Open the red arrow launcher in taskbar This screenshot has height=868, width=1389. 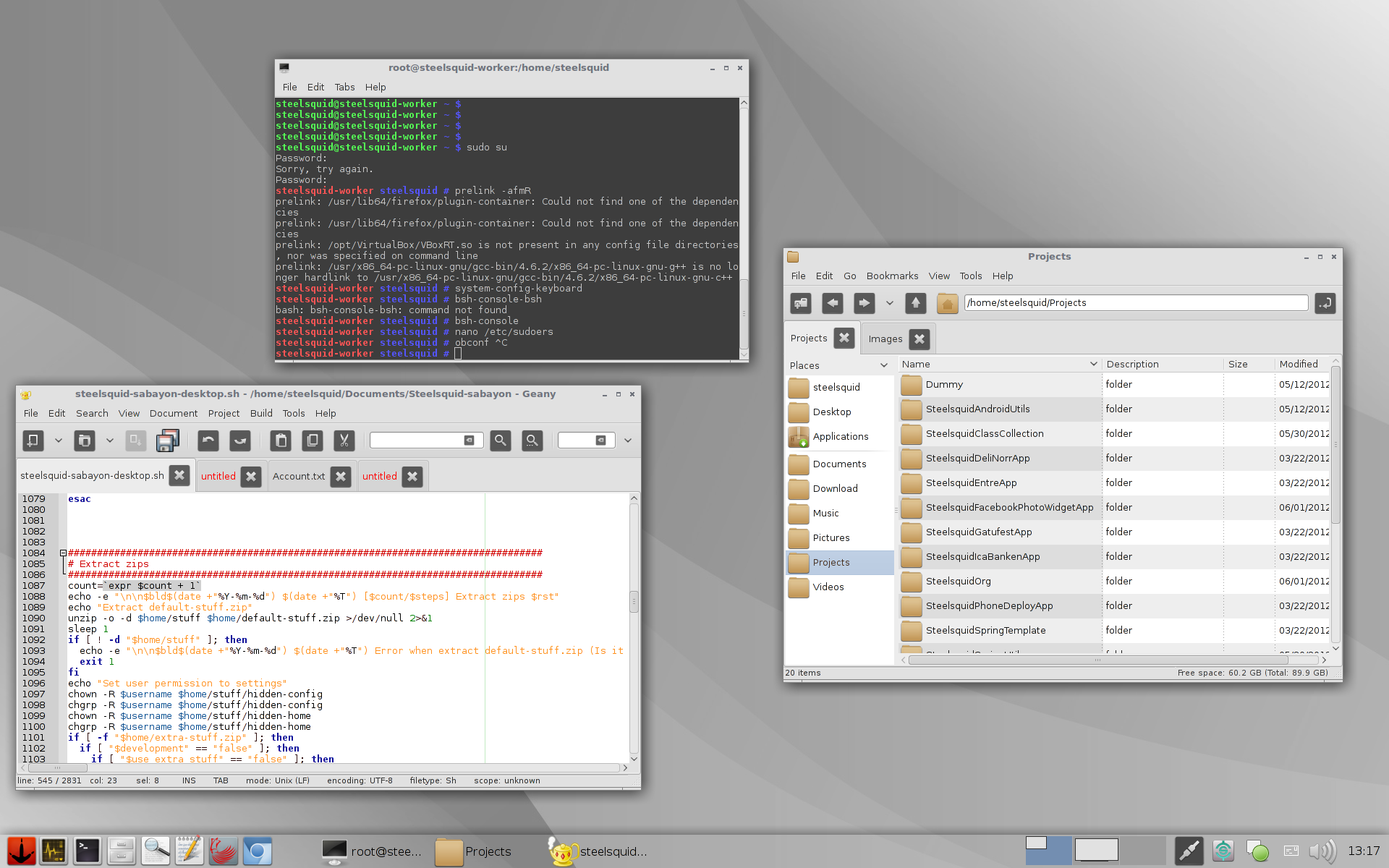point(22,851)
